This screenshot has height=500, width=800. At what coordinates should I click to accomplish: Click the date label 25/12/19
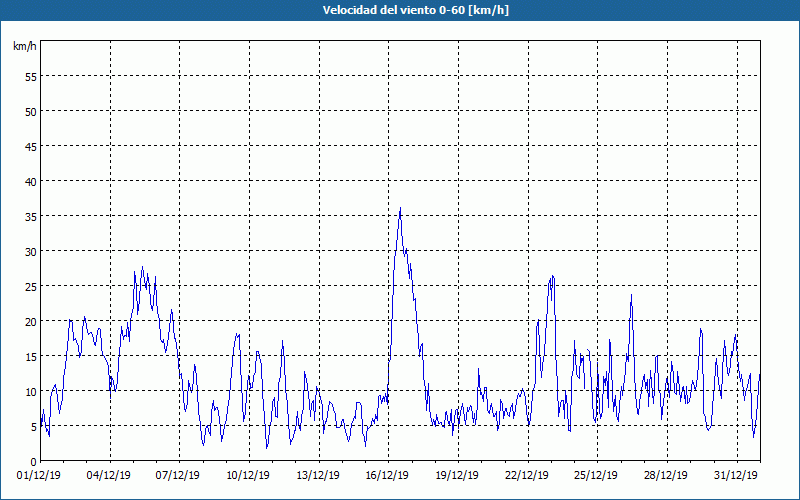tap(596, 475)
